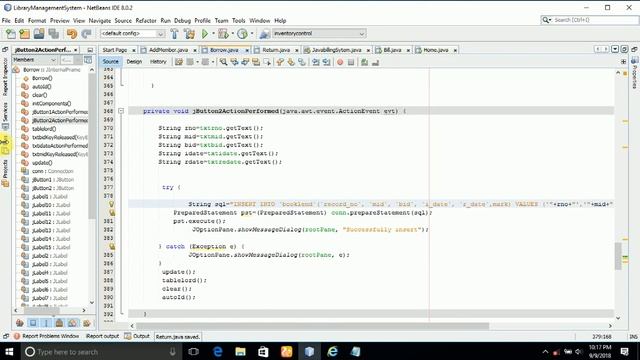
Task: Open the Navigate menu
Action: [x=100, y=20]
